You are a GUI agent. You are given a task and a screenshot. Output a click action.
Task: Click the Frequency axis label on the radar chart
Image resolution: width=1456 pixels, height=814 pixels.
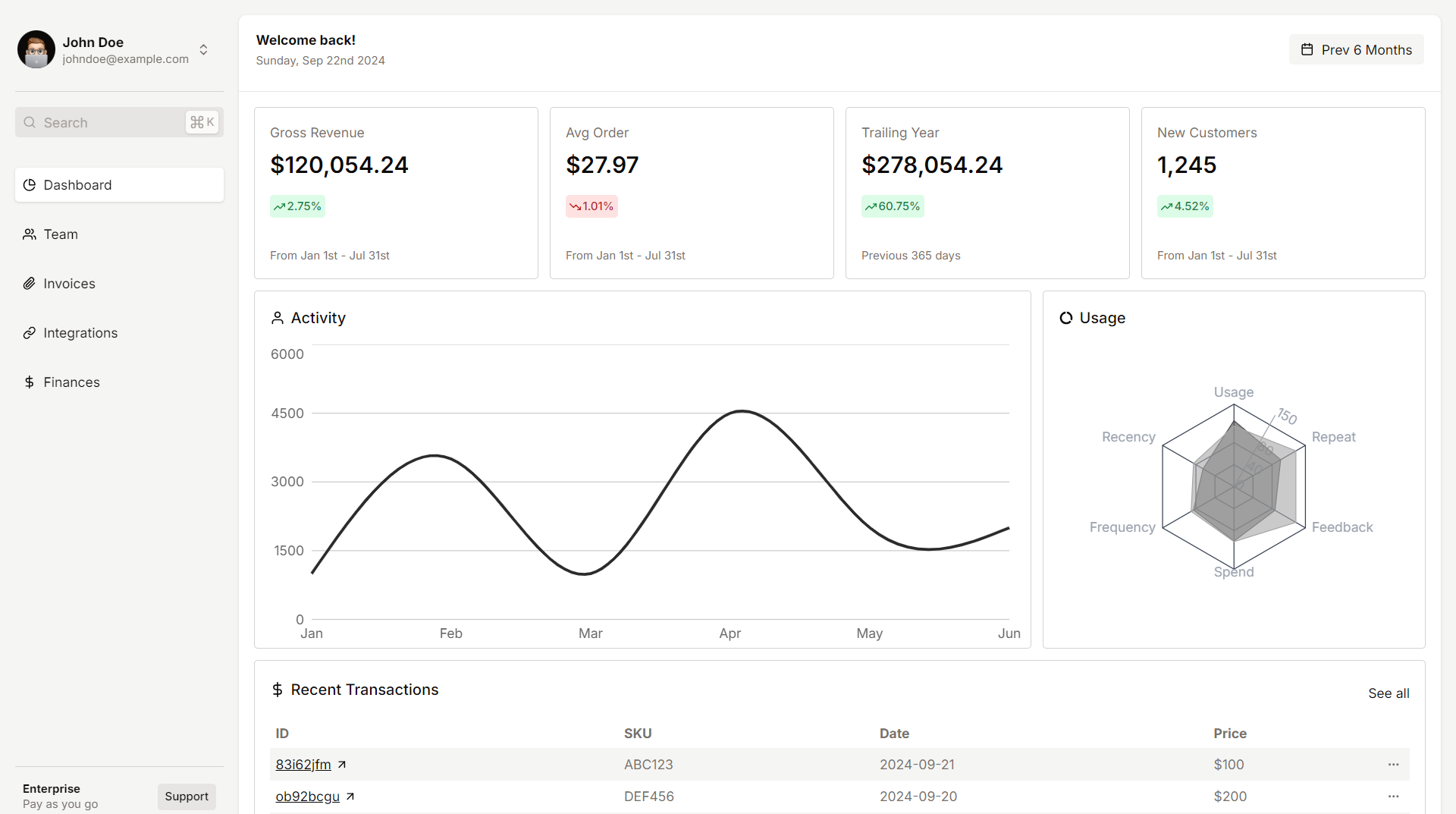[x=1122, y=527]
